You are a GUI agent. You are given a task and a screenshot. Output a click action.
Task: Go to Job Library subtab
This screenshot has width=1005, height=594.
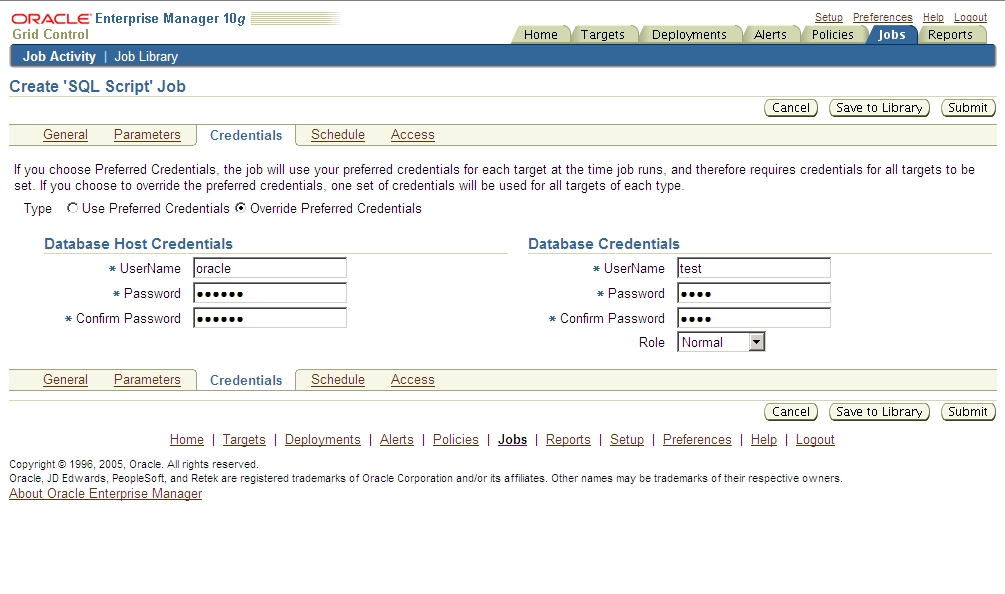pyautogui.click(x=146, y=56)
